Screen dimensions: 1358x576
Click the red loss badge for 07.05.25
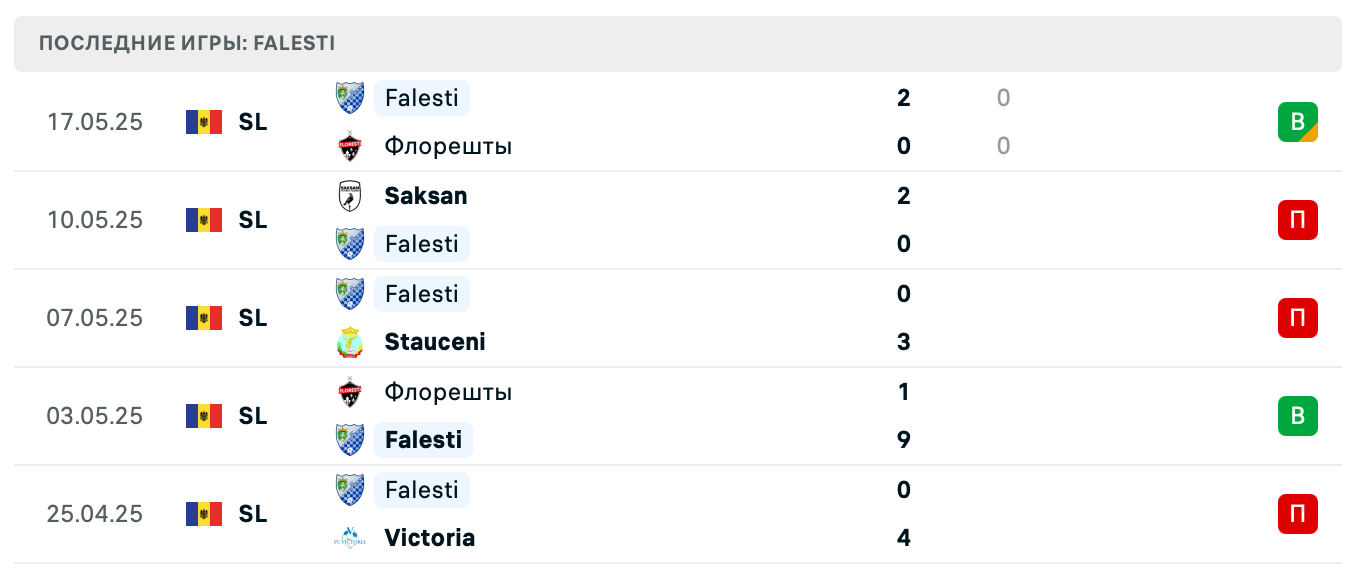pos(1297,318)
